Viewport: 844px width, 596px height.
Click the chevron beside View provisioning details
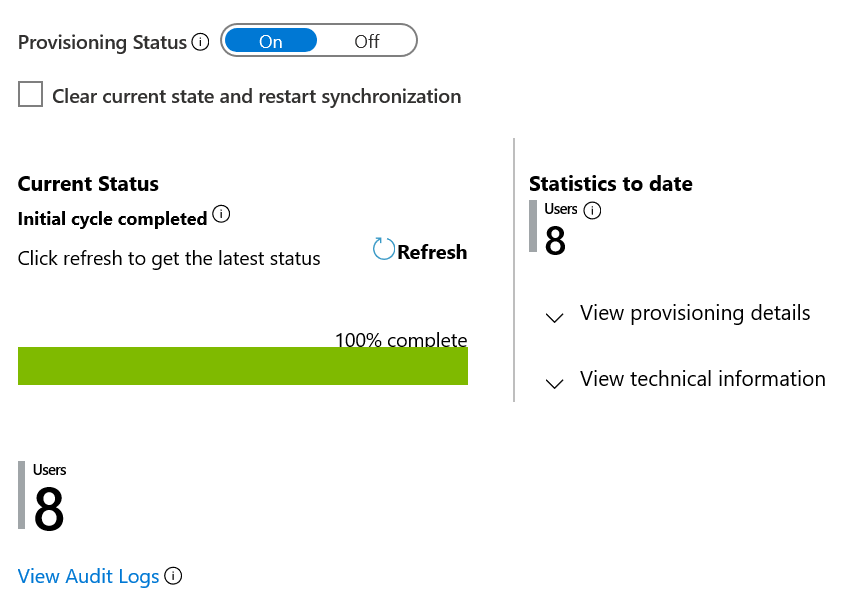[x=554, y=318]
